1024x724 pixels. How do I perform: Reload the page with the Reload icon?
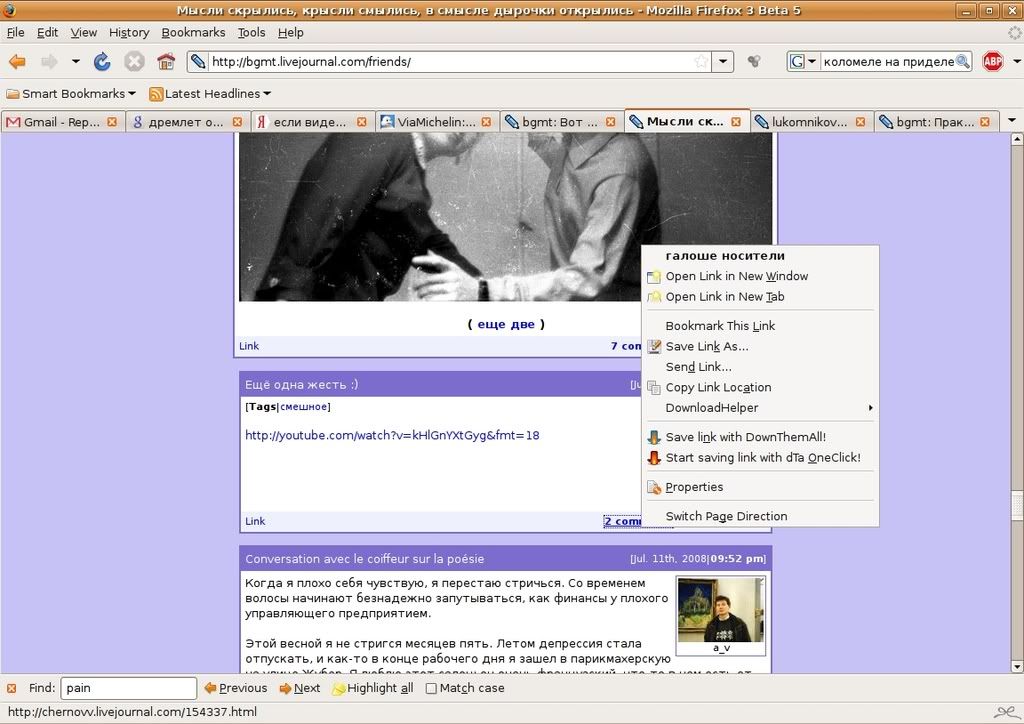(102, 62)
